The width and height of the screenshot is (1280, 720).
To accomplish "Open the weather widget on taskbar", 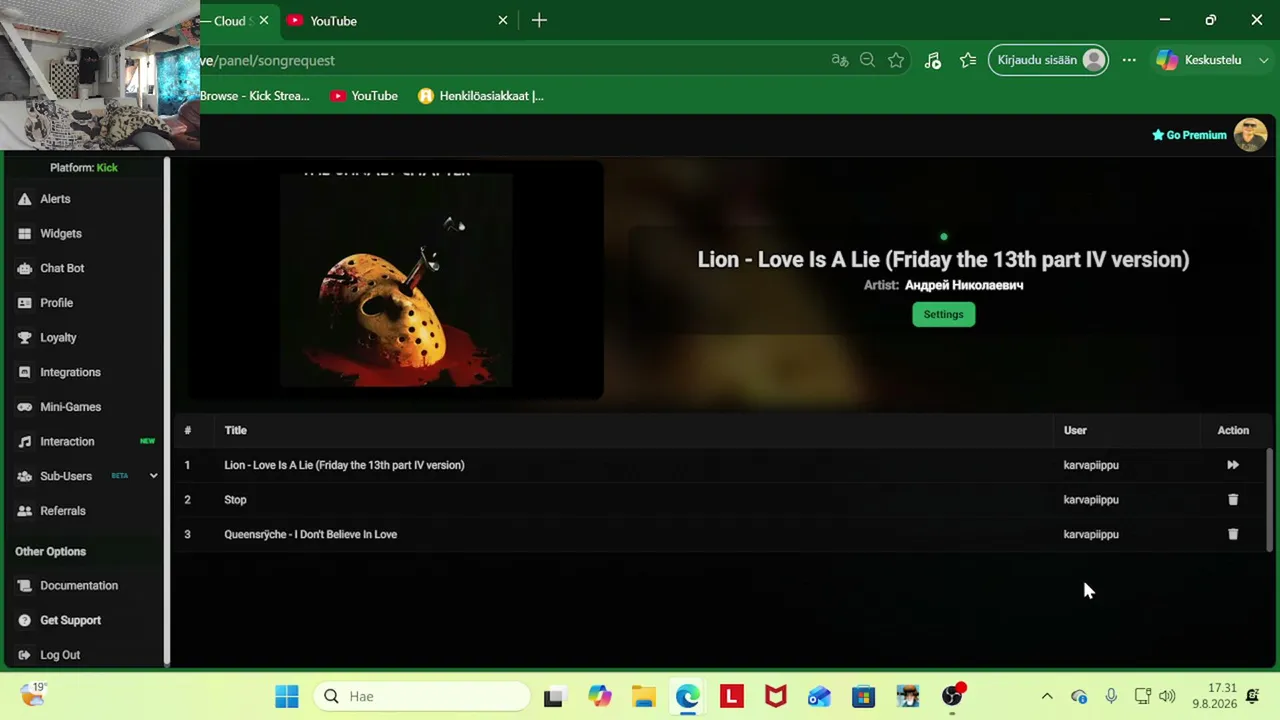I will pyautogui.click(x=33, y=693).
